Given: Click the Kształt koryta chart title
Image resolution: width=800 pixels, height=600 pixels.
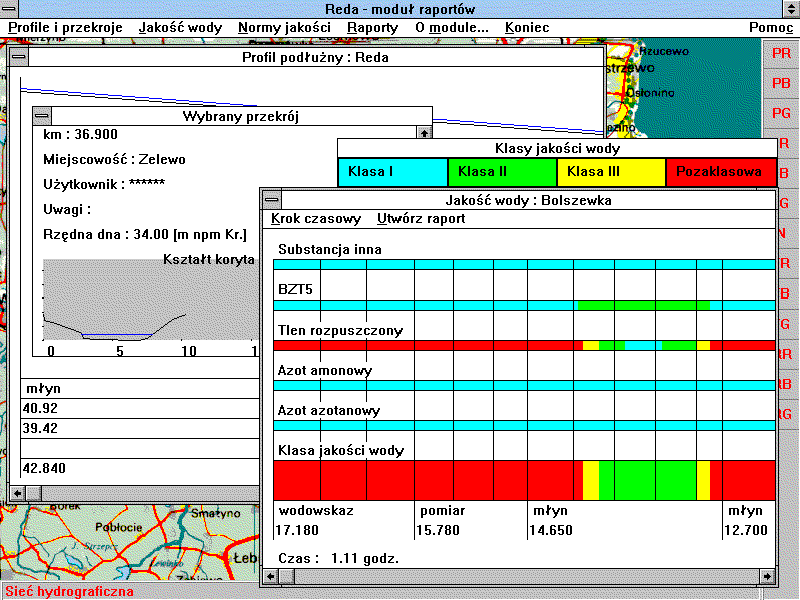Looking at the screenshot, I should coord(209,260).
